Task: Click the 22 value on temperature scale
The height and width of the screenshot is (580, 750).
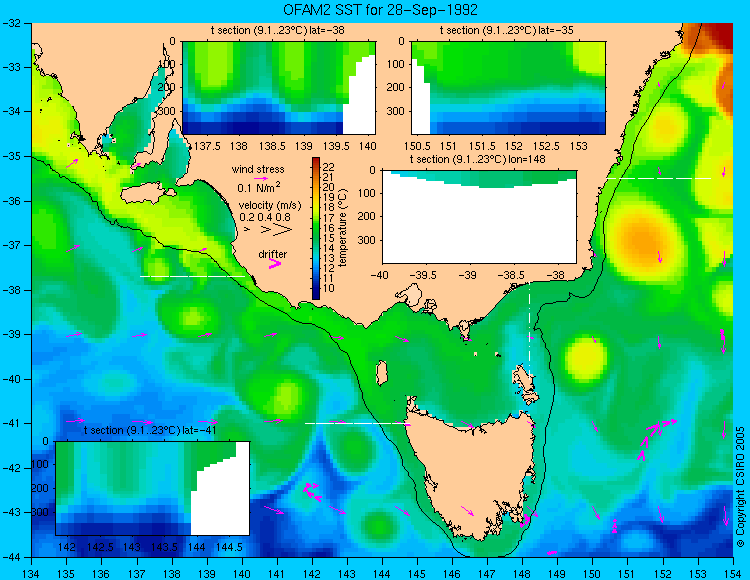Action: coord(329,167)
